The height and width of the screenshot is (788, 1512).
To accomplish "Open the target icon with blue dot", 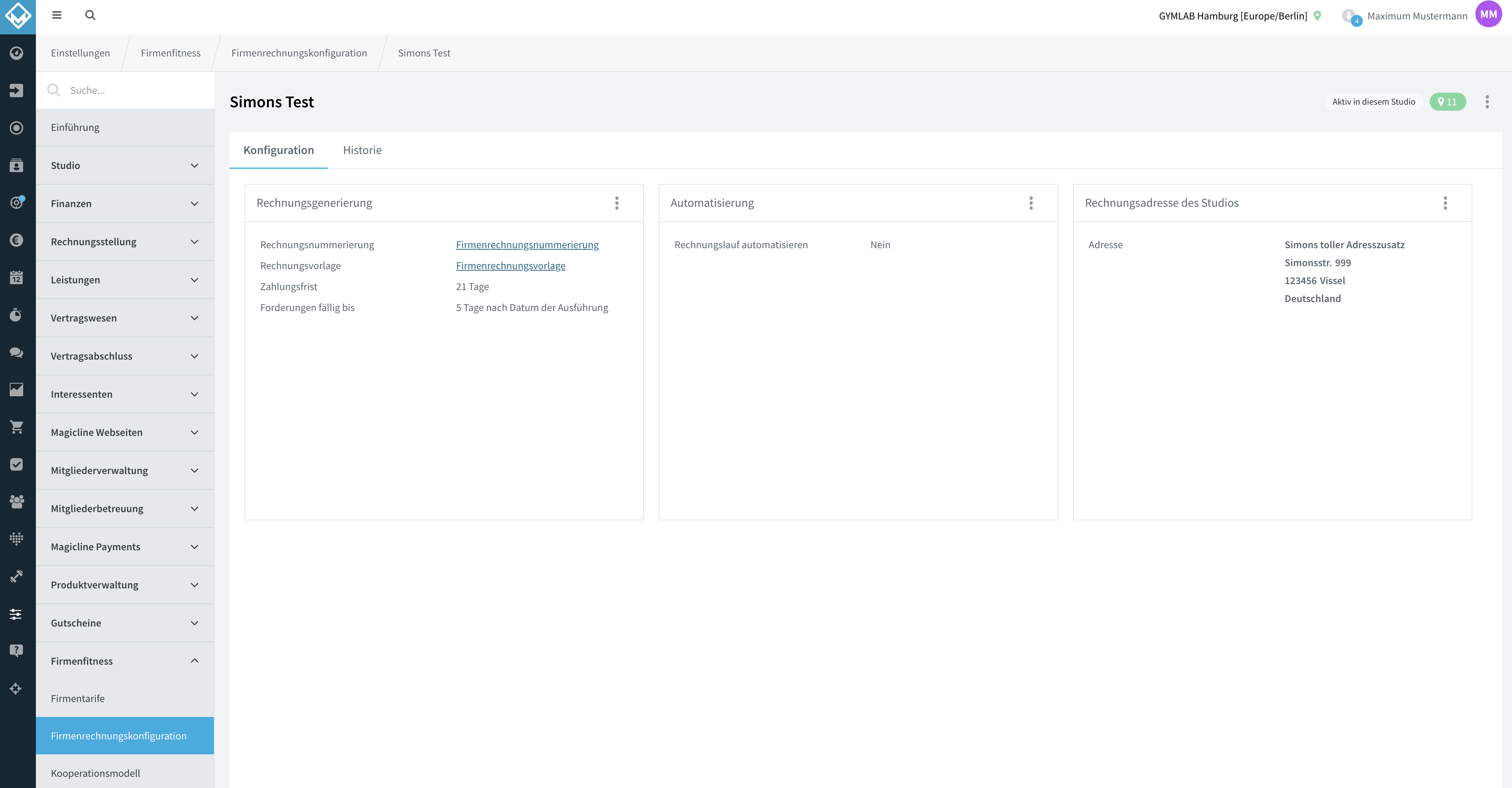I will 16,203.
